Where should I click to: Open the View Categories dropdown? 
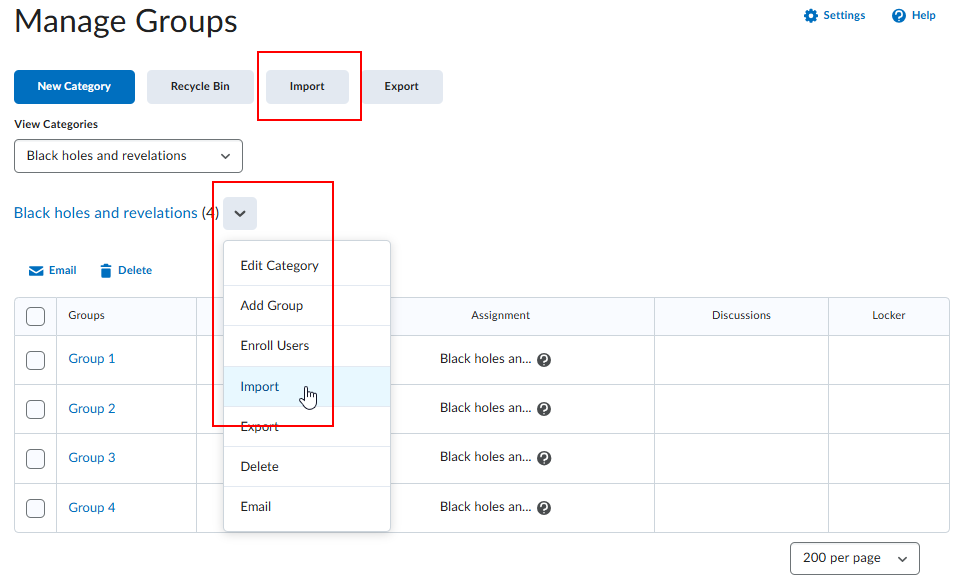click(128, 156)
